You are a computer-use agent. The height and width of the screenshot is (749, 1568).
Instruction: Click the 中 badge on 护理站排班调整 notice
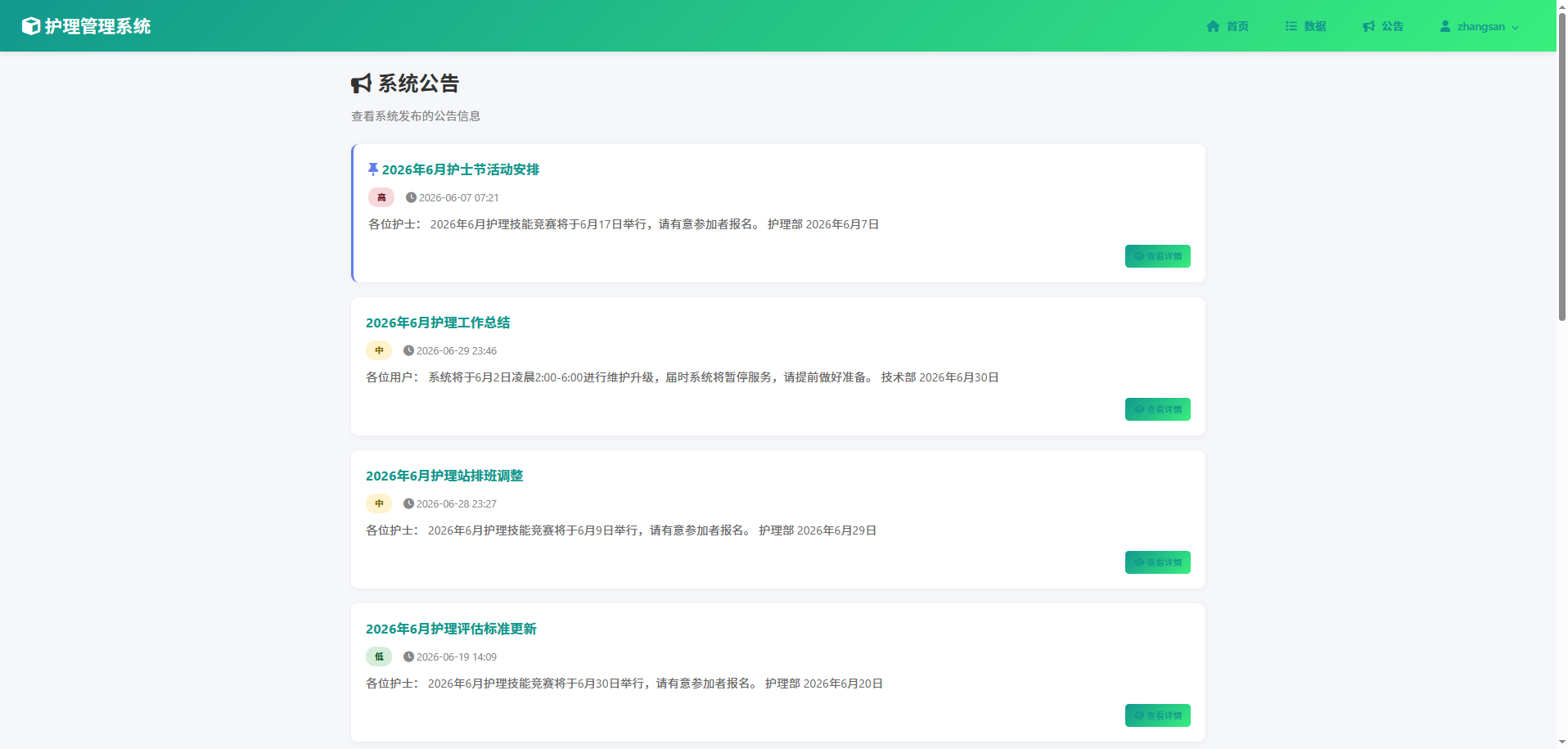coord(379,503)
